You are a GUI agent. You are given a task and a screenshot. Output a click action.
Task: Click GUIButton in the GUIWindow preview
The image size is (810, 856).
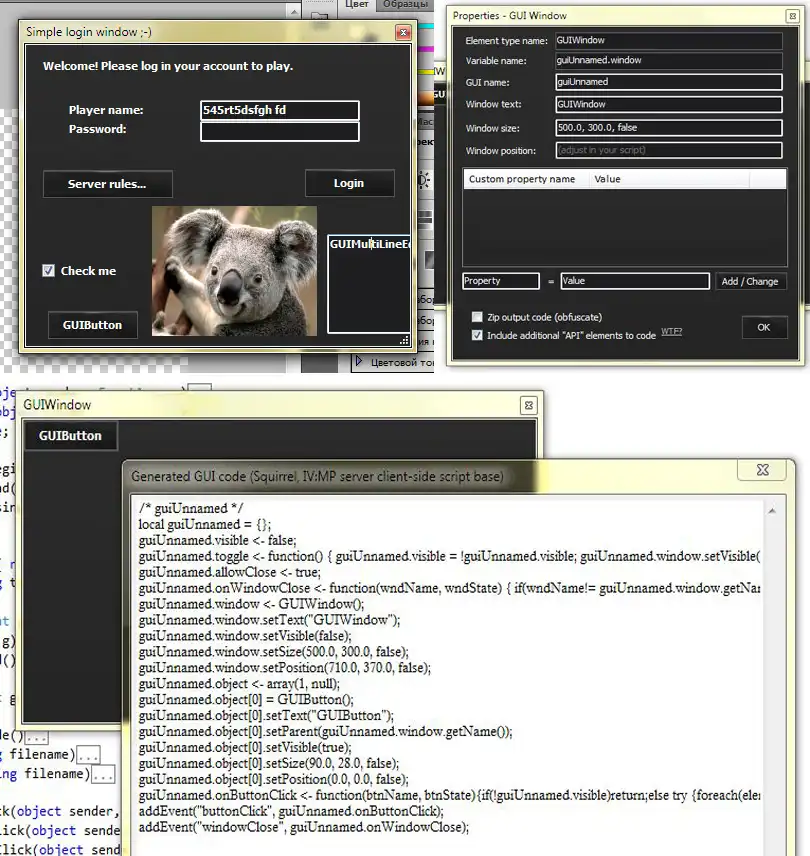tap(70, 436)
